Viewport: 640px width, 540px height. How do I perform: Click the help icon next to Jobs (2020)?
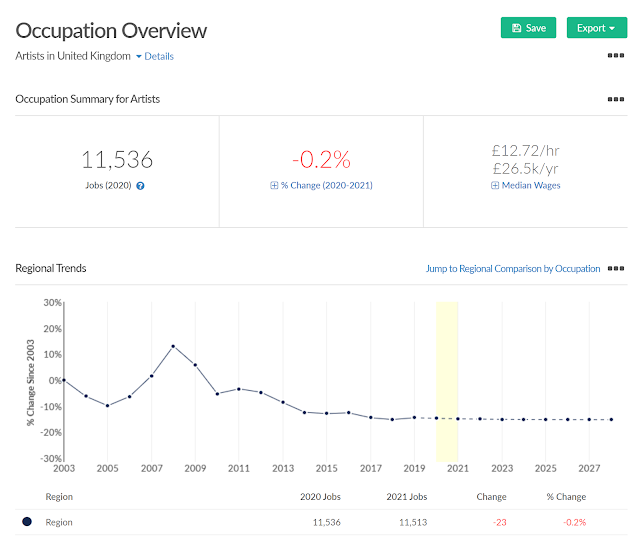pos(140,186)
